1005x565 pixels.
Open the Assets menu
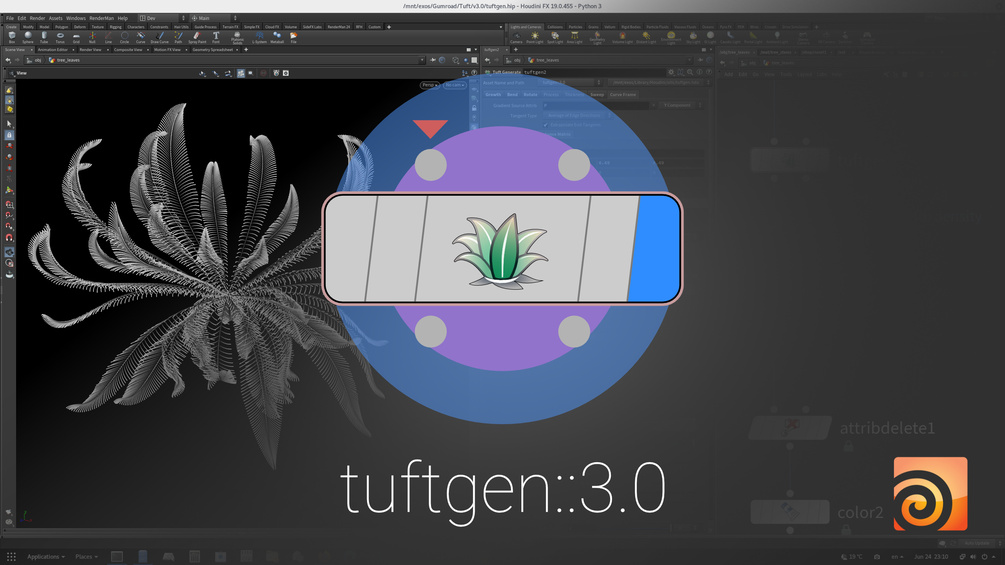tap(56, 18)
